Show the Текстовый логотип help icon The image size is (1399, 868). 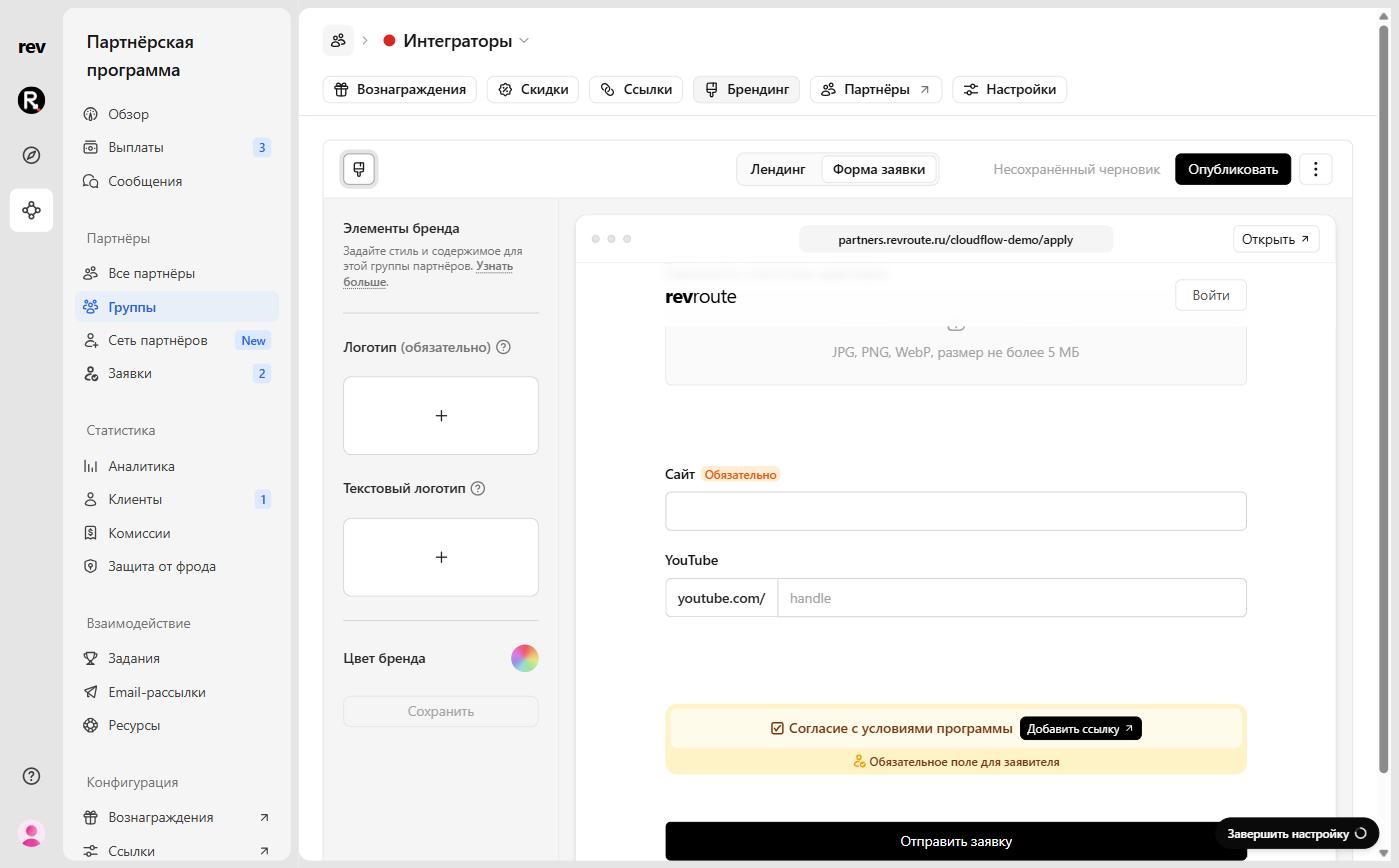coord(477,488)
